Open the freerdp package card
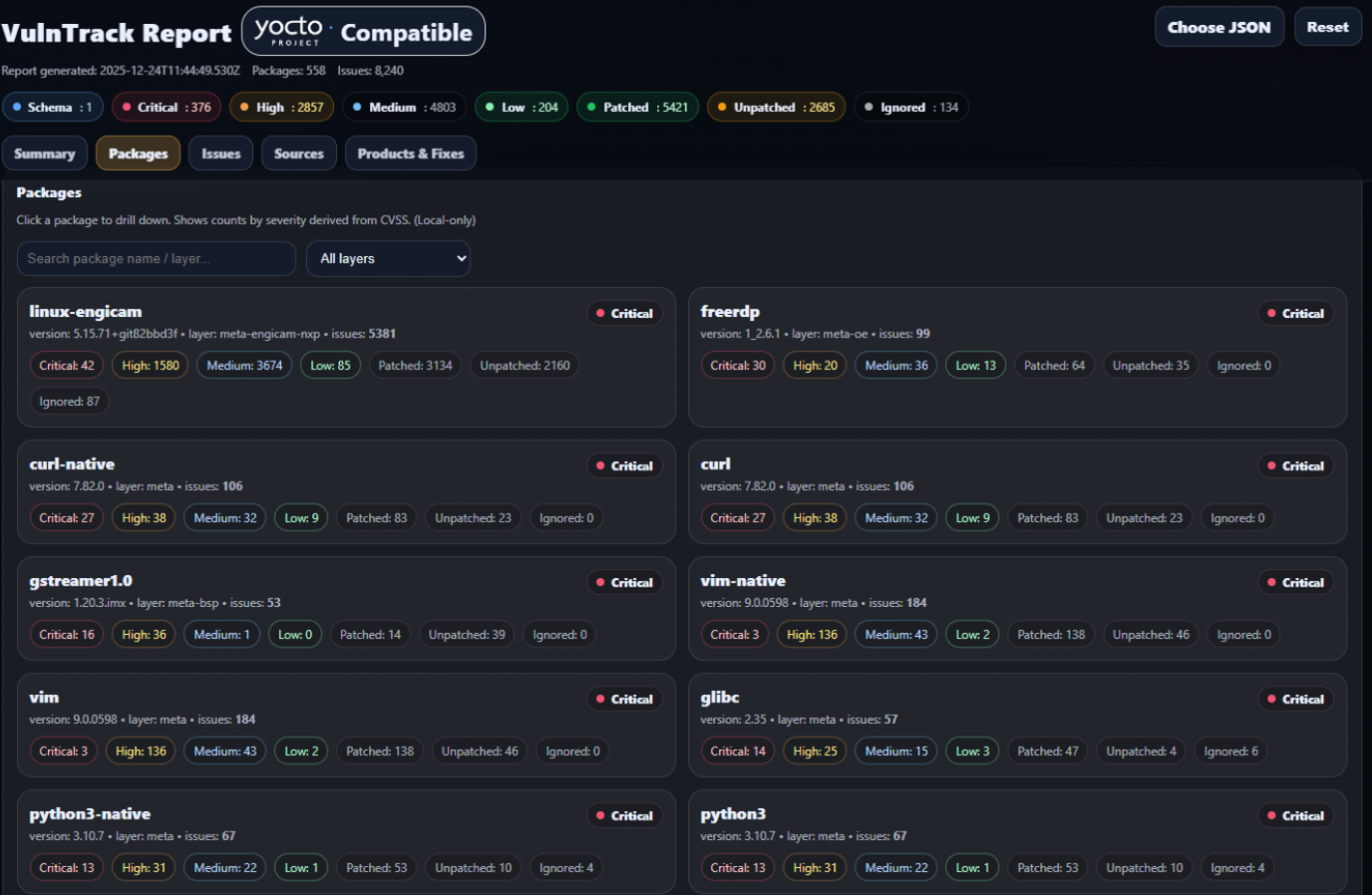This screenshot has height=895, width=1372. [1017, 358]
